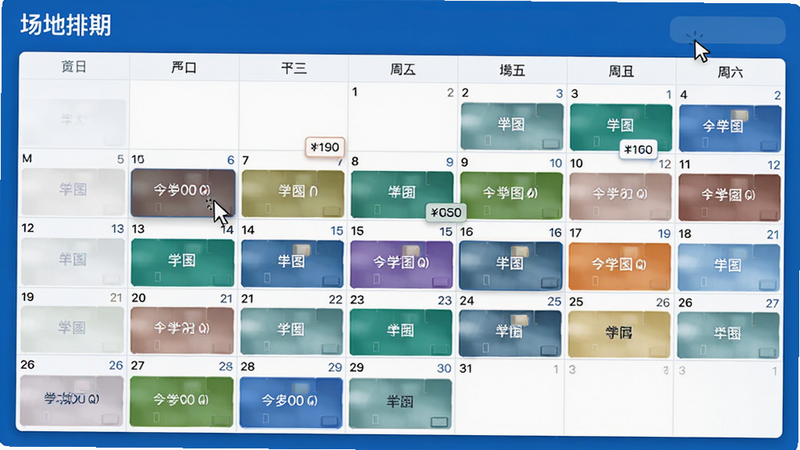Click corner rectangle icon on day 23 green card
This screenshot has height=450, width=800.
tap(440, 350)
